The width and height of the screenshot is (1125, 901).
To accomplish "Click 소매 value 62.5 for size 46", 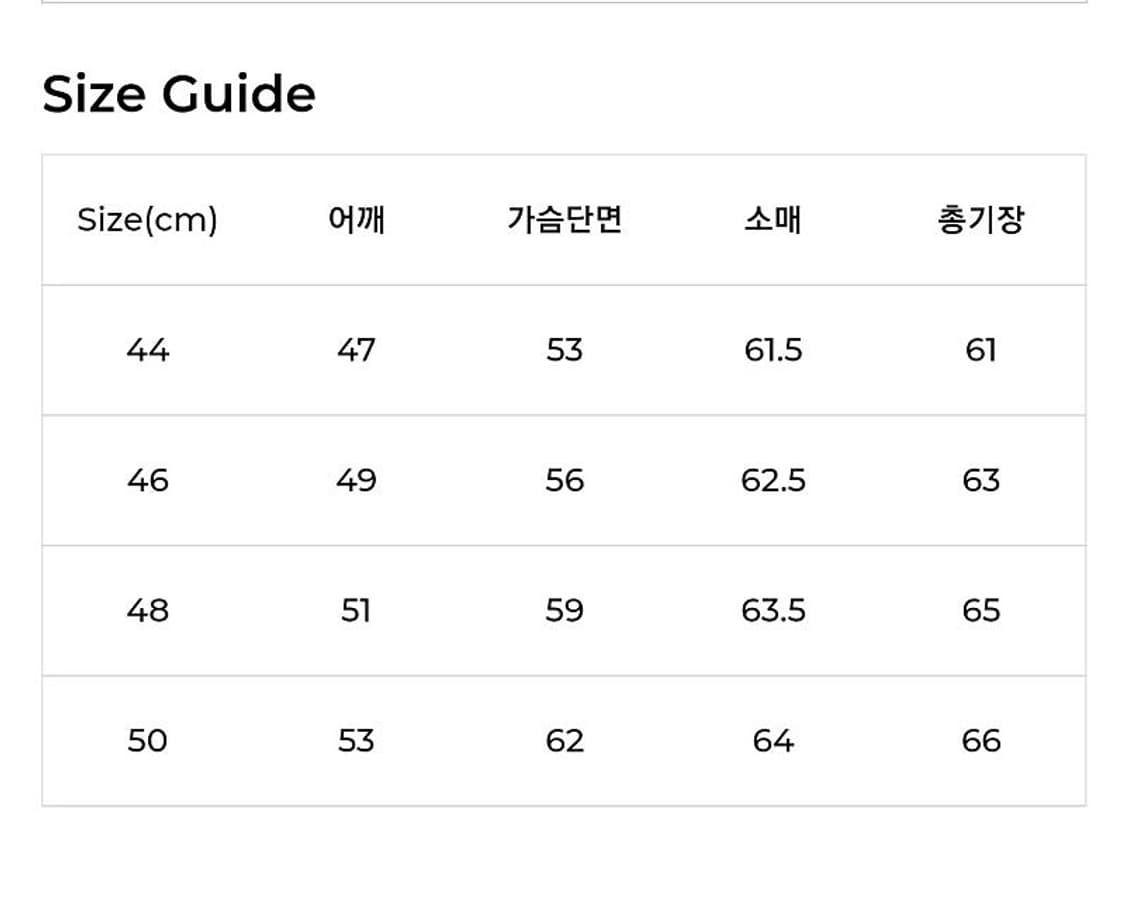I will point(773,481).
